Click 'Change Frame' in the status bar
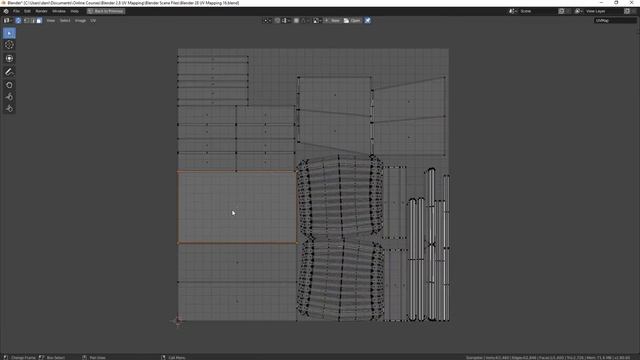Viewport: 640px width, 360px height. coord(23,358)
